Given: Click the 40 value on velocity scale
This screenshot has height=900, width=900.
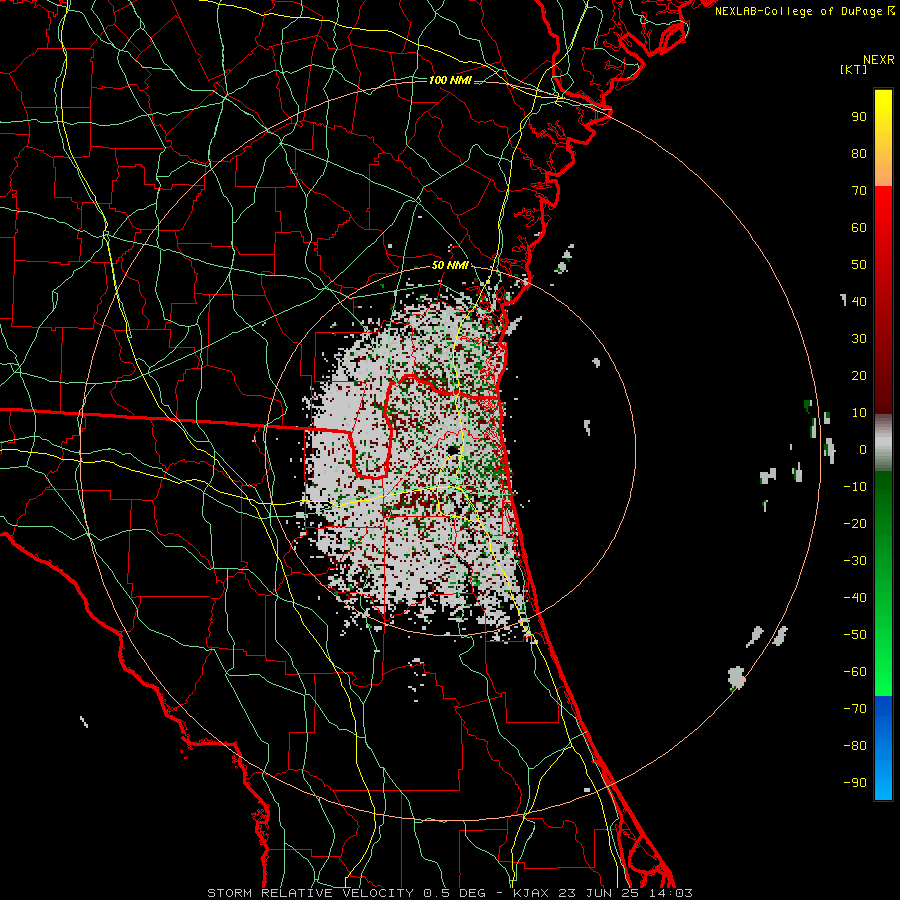Looking at the screenshot, I should point(859,301).
